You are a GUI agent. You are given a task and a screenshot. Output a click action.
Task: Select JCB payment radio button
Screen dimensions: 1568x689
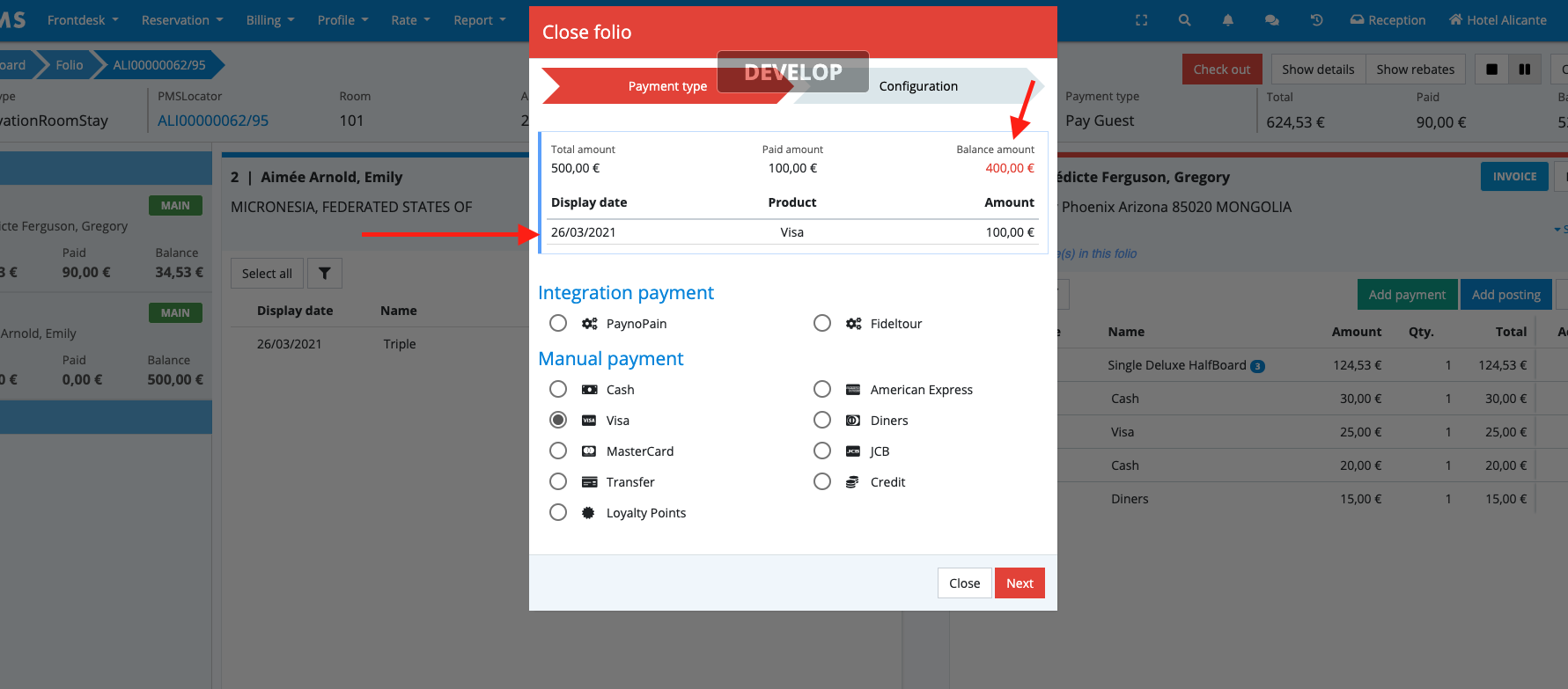pyautogui.click(x=822, y=451)
